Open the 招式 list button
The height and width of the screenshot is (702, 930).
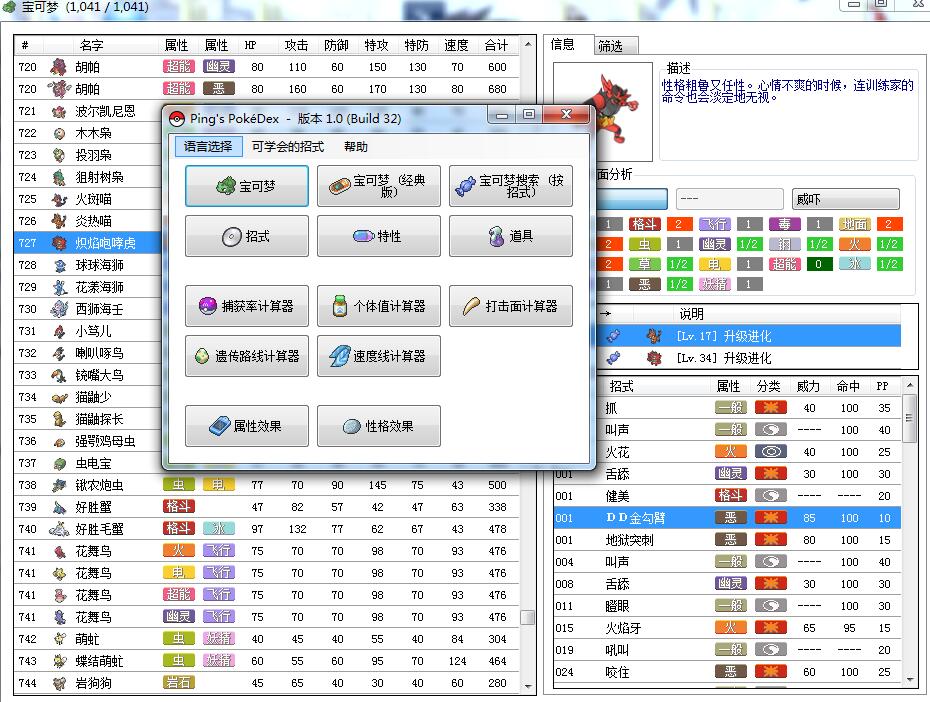pyautogui.click(x=247, y=236)
